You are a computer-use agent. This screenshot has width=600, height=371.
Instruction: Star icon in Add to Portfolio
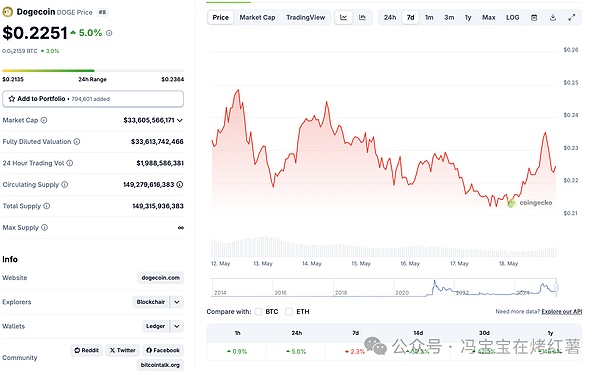(x=12, y=99)
